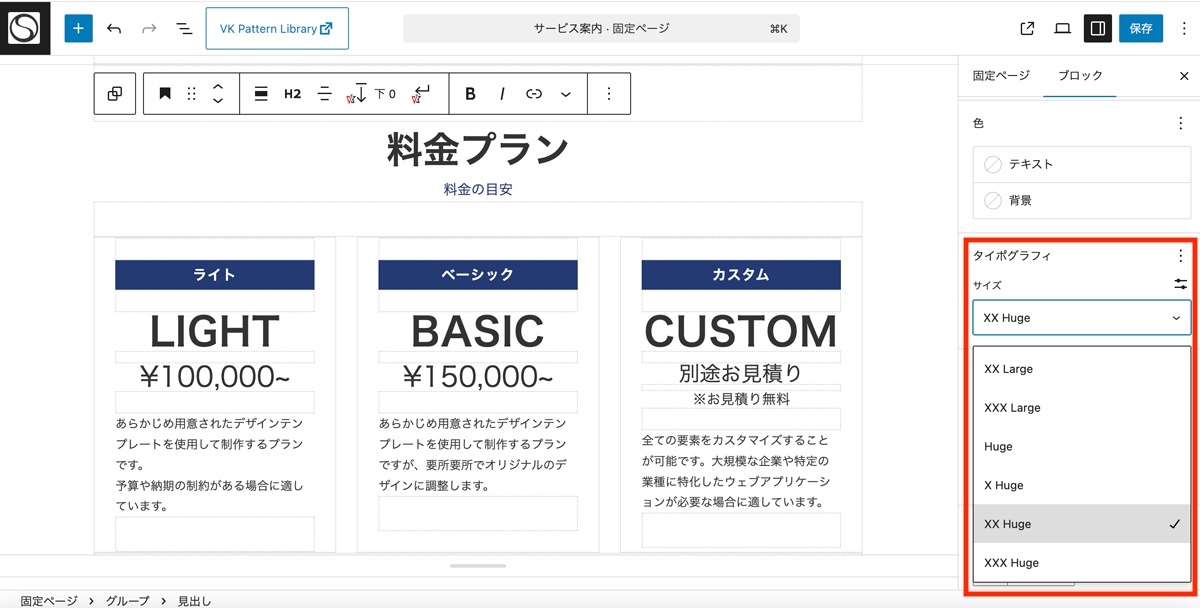Change heading level H2

[x=292, y=94]
